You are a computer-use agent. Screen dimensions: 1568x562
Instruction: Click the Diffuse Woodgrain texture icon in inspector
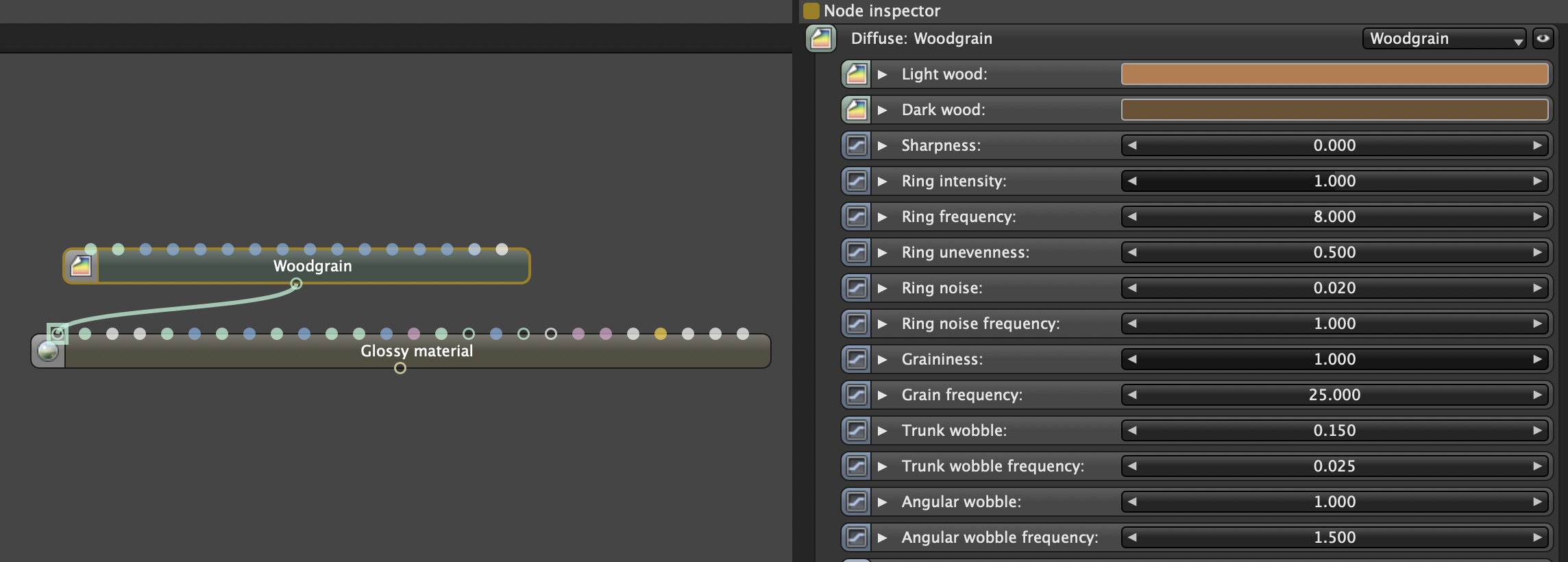point(821,38)
